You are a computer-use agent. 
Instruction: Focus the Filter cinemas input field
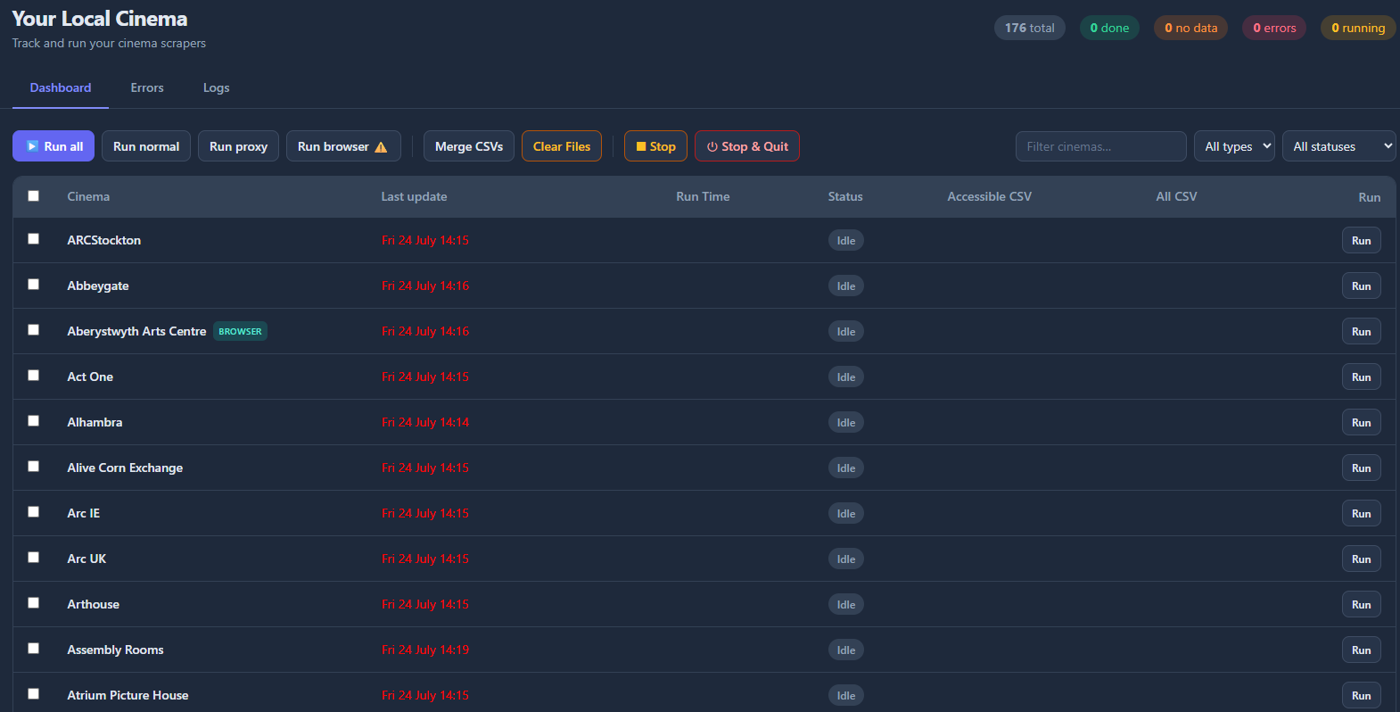tap(1101, 146)
